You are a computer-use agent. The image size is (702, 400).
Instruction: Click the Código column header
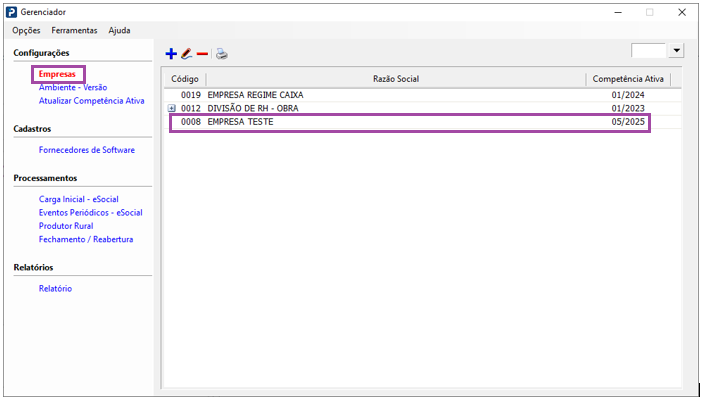[184, 79]
